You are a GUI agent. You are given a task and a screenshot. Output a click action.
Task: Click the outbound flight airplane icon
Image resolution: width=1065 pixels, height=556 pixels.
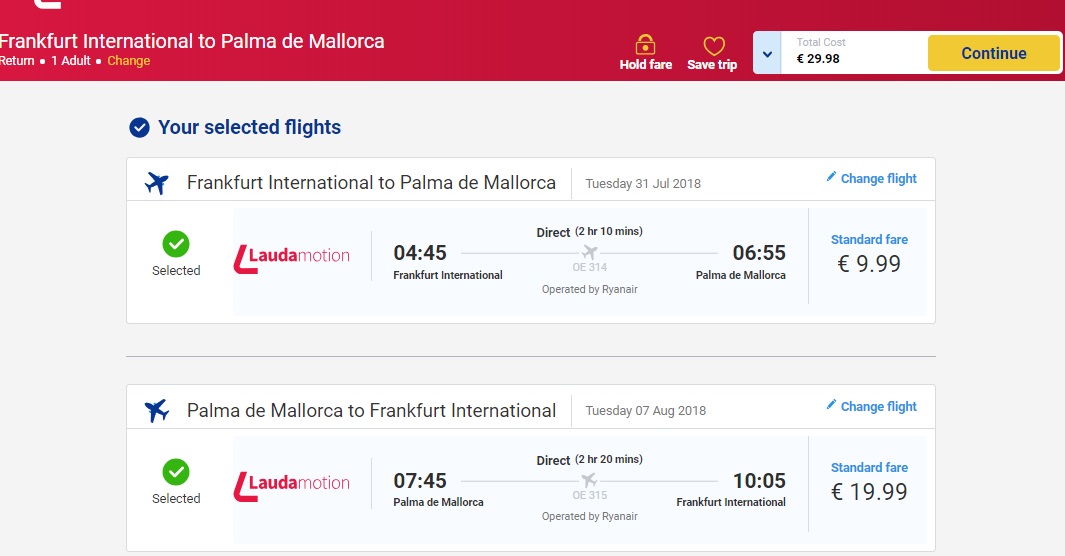[157, 183]
